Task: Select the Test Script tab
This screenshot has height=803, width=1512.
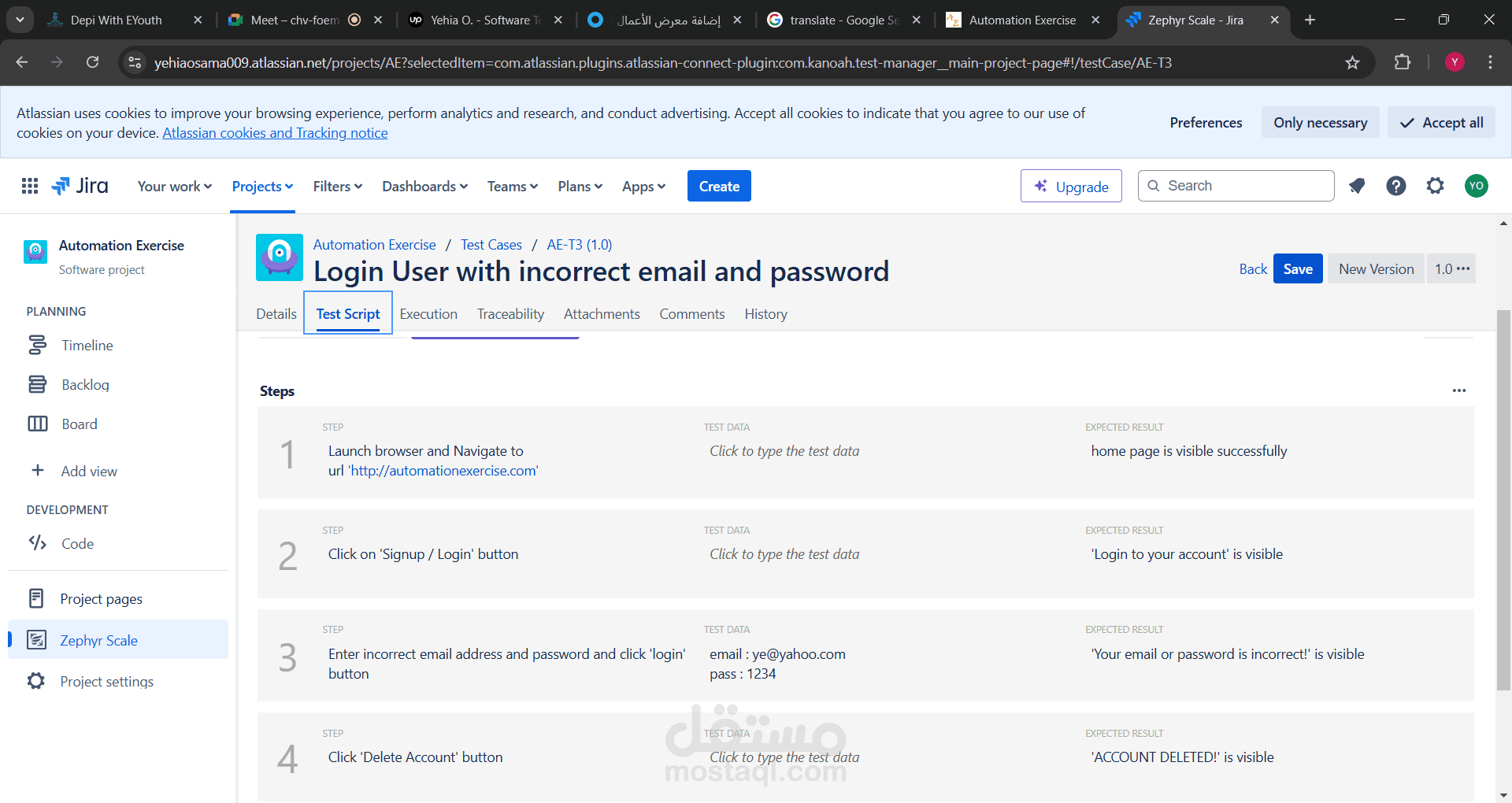Action: (348, 314)
